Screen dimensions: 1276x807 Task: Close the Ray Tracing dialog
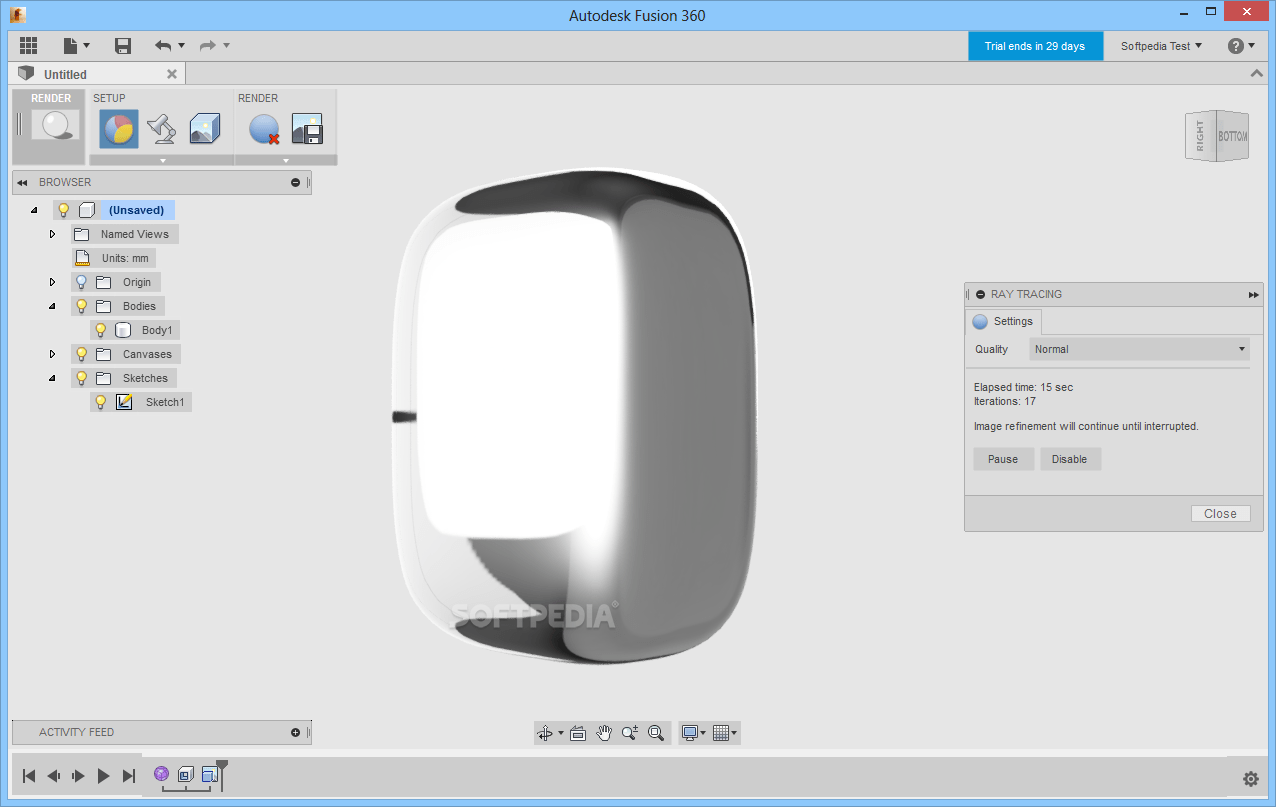(1220, 513)
